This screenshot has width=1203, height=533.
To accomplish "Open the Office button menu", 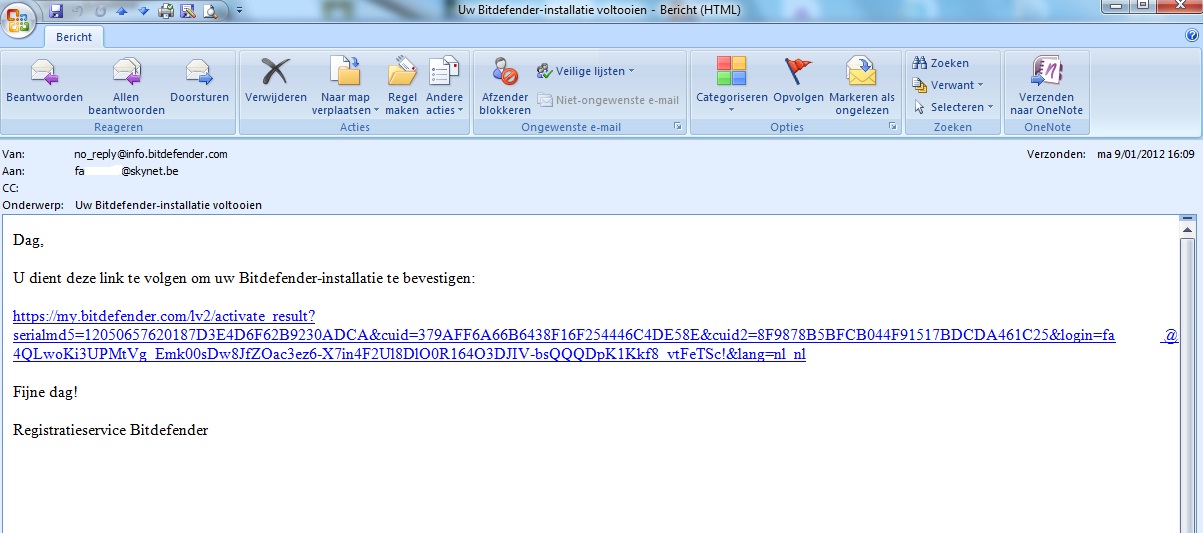I will pos(18,17).
